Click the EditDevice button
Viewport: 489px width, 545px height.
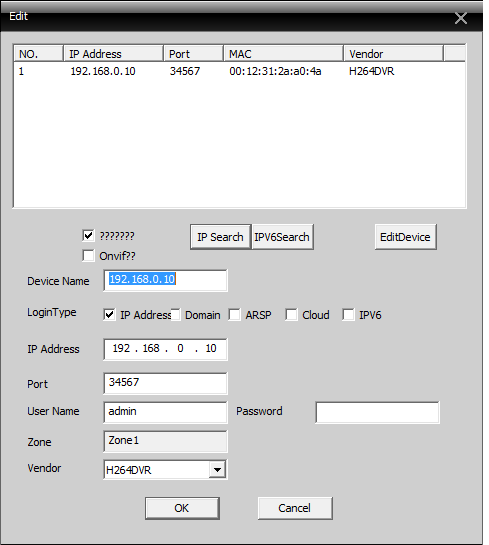(405, 237)
